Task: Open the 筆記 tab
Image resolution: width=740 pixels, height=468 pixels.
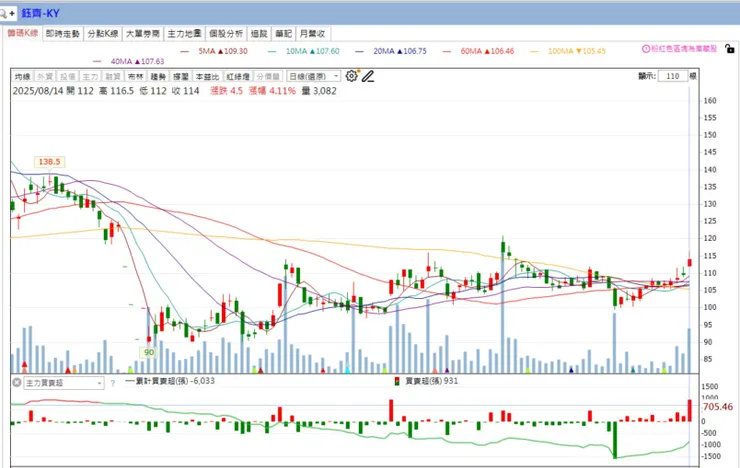Action: (x=284, y=33)
